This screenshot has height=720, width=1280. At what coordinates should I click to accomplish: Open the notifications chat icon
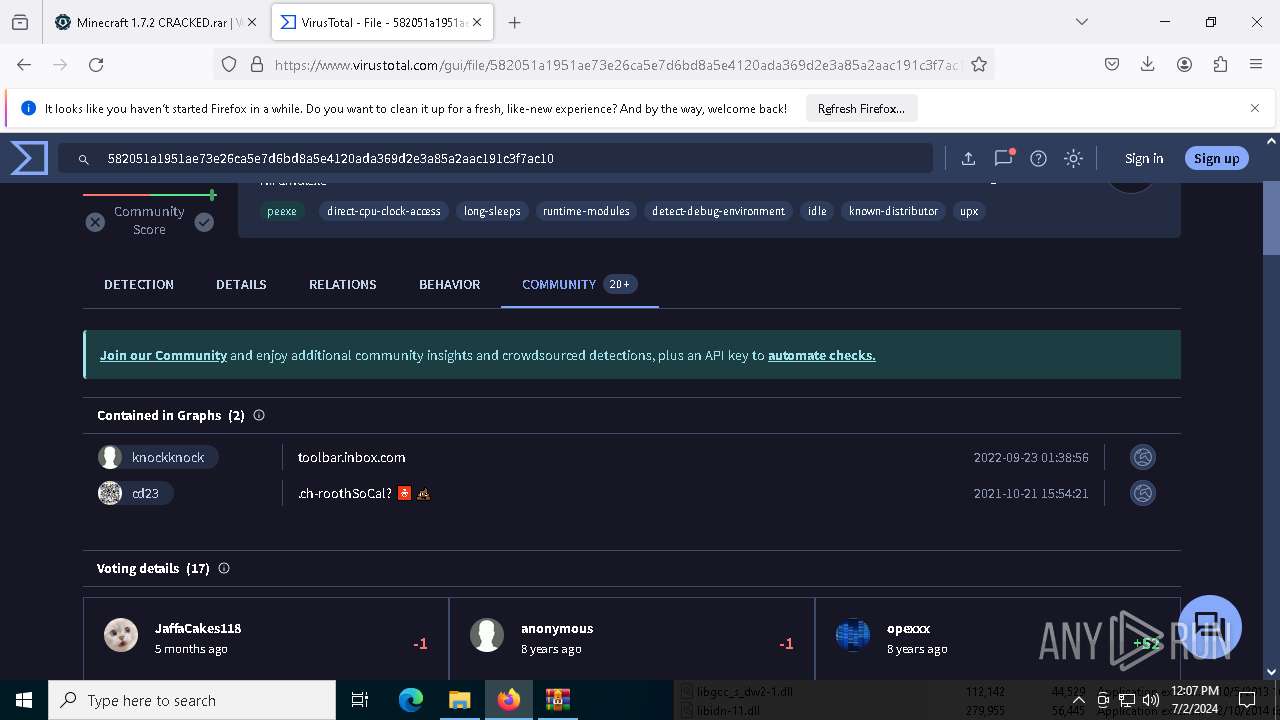coord(1003,158)
